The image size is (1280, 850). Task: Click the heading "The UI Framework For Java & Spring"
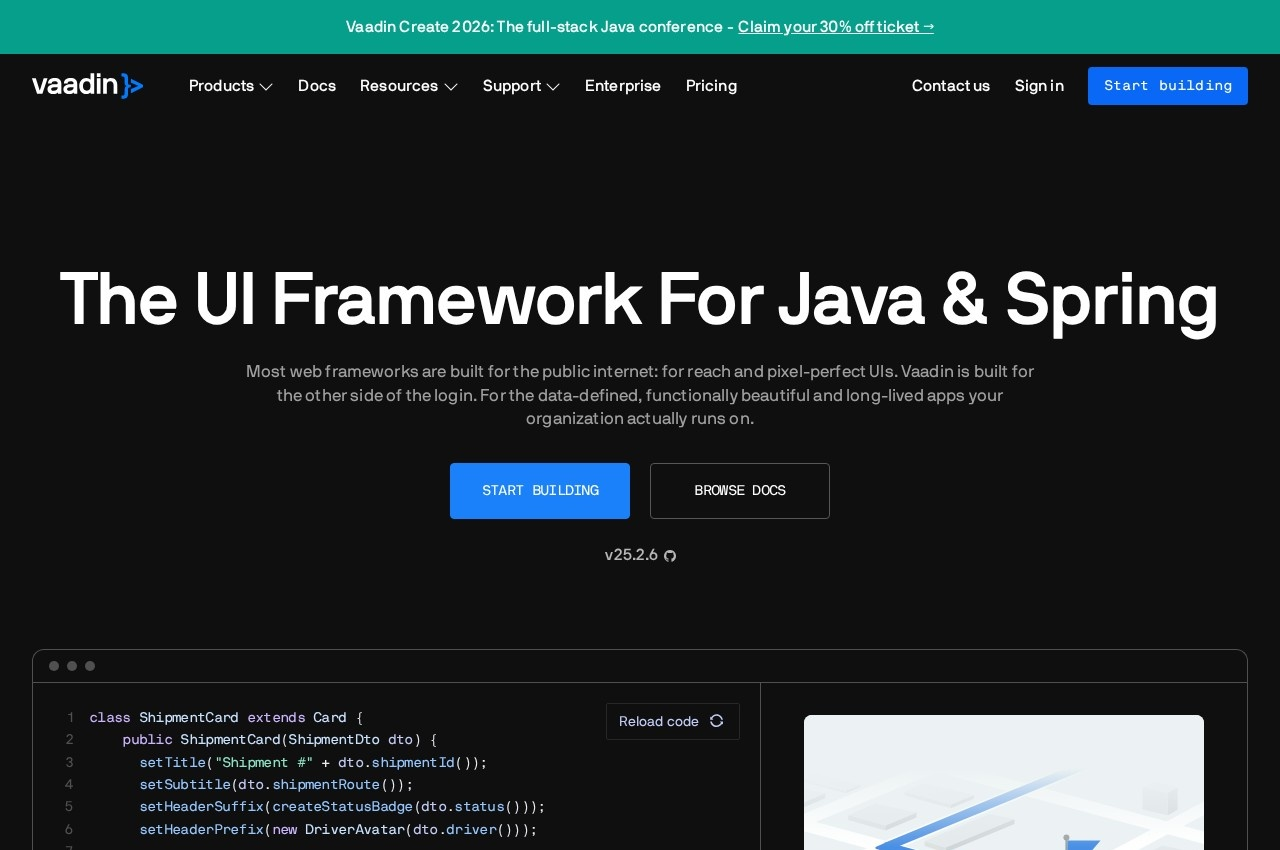(640, 299)
